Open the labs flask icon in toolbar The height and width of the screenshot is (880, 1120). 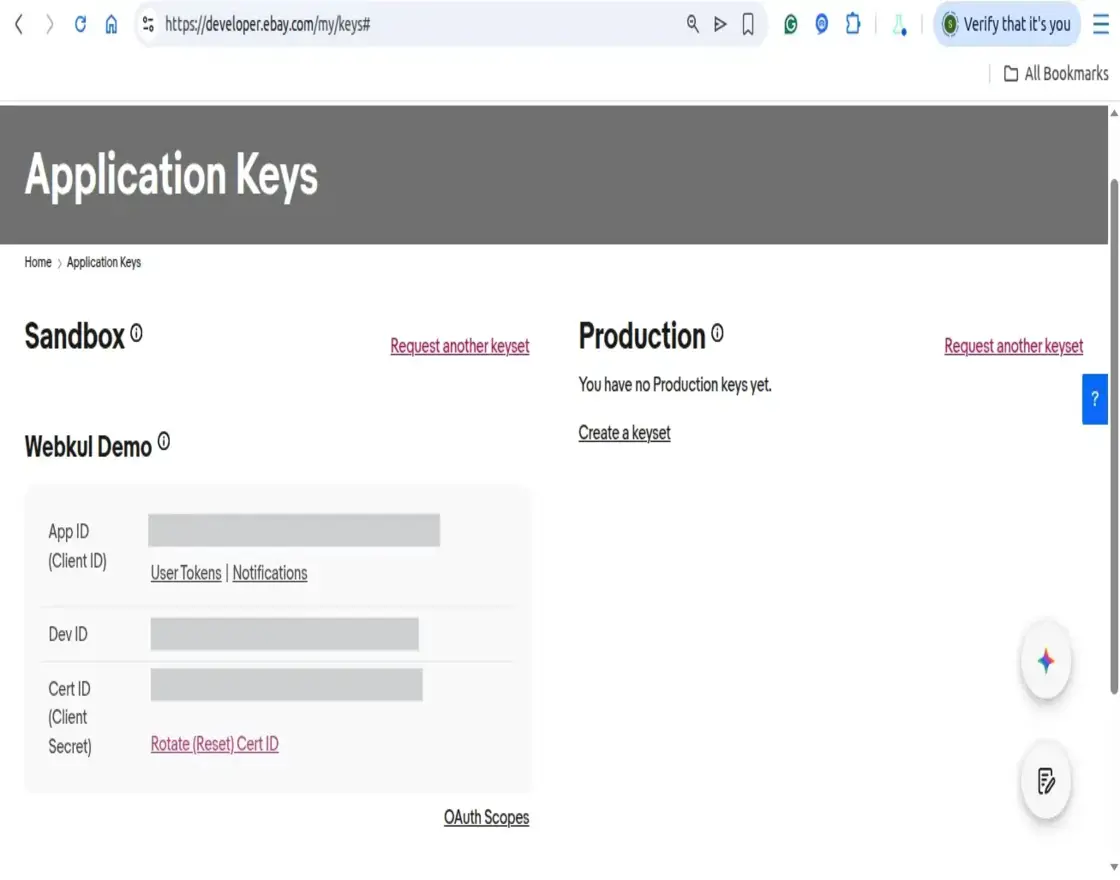tap(899, 25)
